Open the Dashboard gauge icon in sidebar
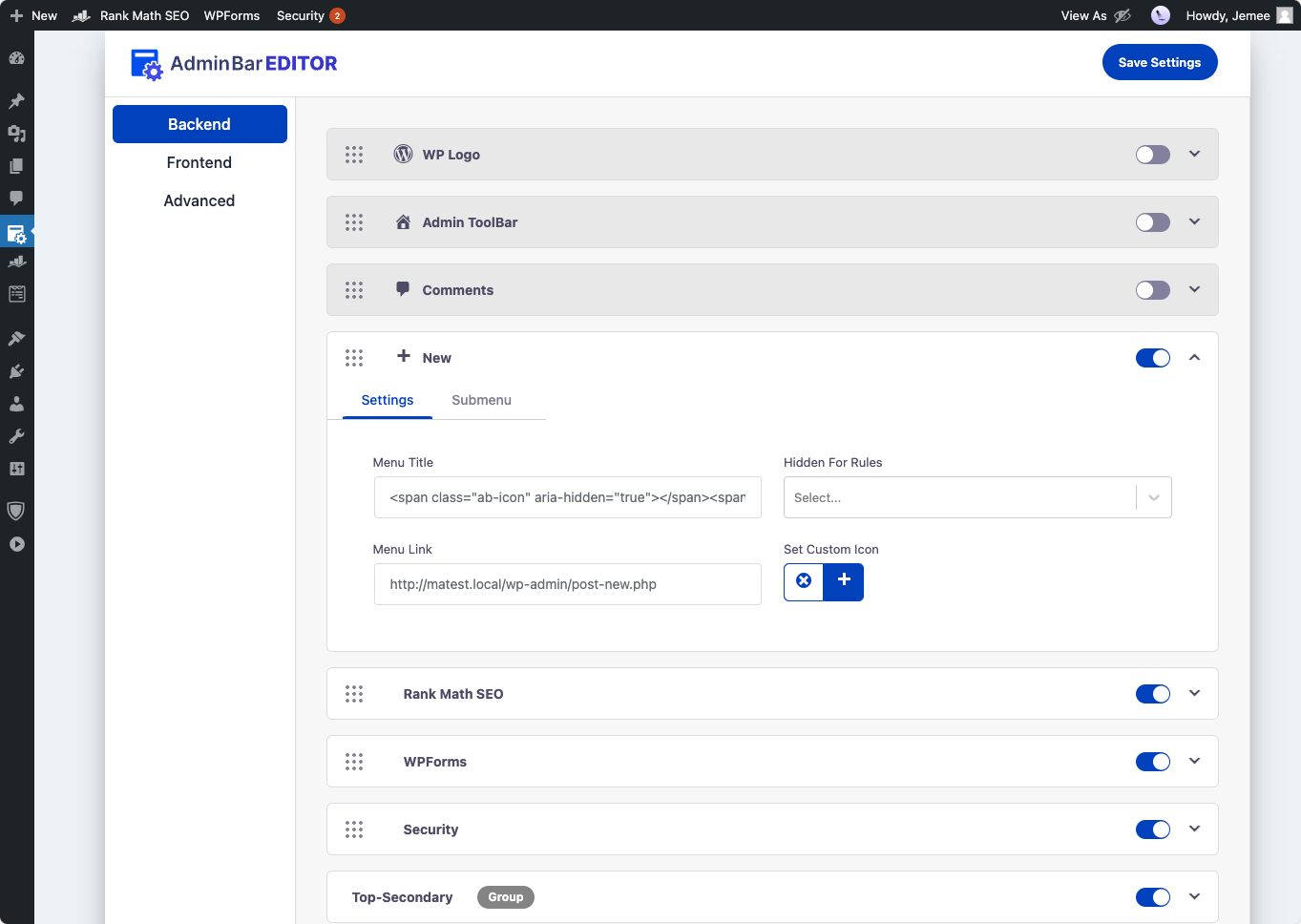This screenshot has height=924, width=1301. [16, 58]
